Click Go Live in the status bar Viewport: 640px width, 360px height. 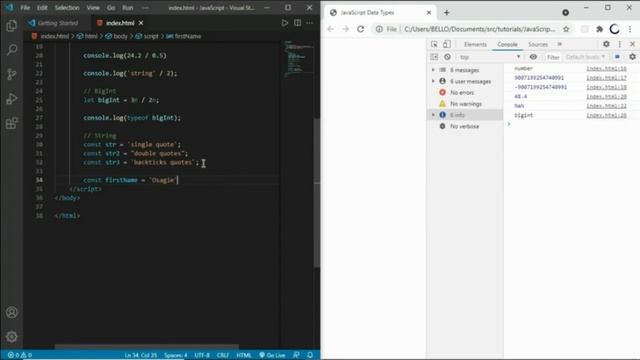click(272, 355)
